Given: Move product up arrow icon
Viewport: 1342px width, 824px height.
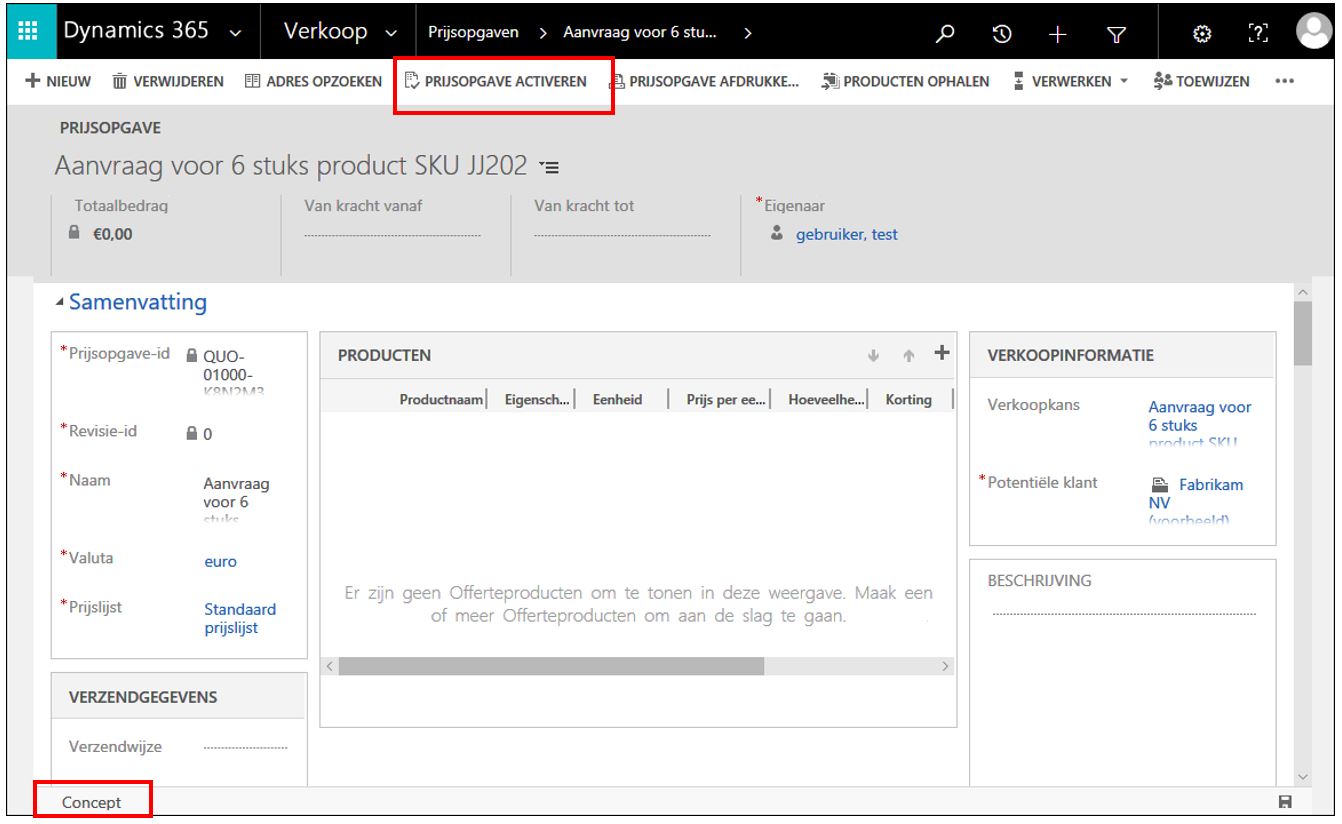Looking at the screenshot, I should tap(909, 354).
